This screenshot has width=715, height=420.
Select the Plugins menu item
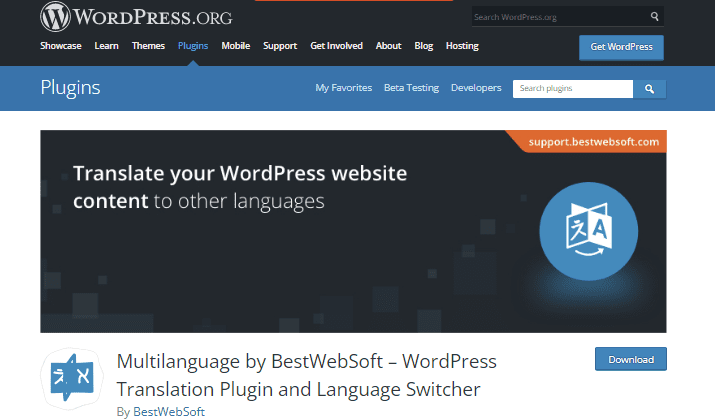coord(193,46)
